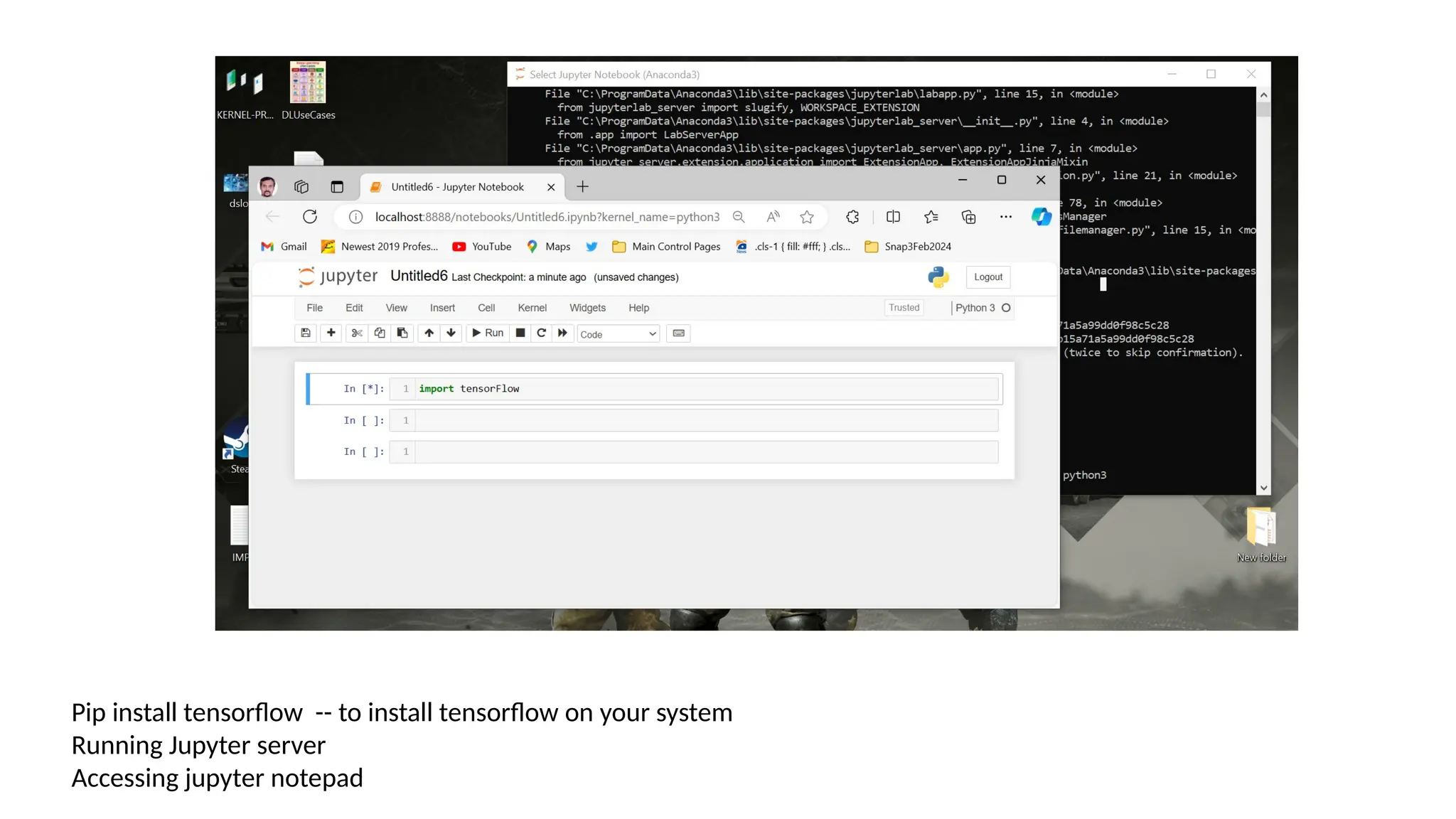Save the notebook with the floppy icon
This screenshot has width=1456, height=819.
pyautogui.click(x=306, y=333)
